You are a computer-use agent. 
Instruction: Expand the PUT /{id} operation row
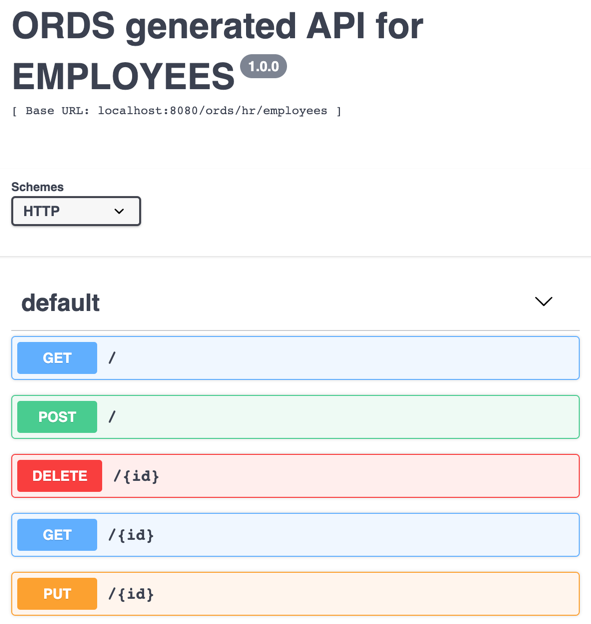coord(295,593)
